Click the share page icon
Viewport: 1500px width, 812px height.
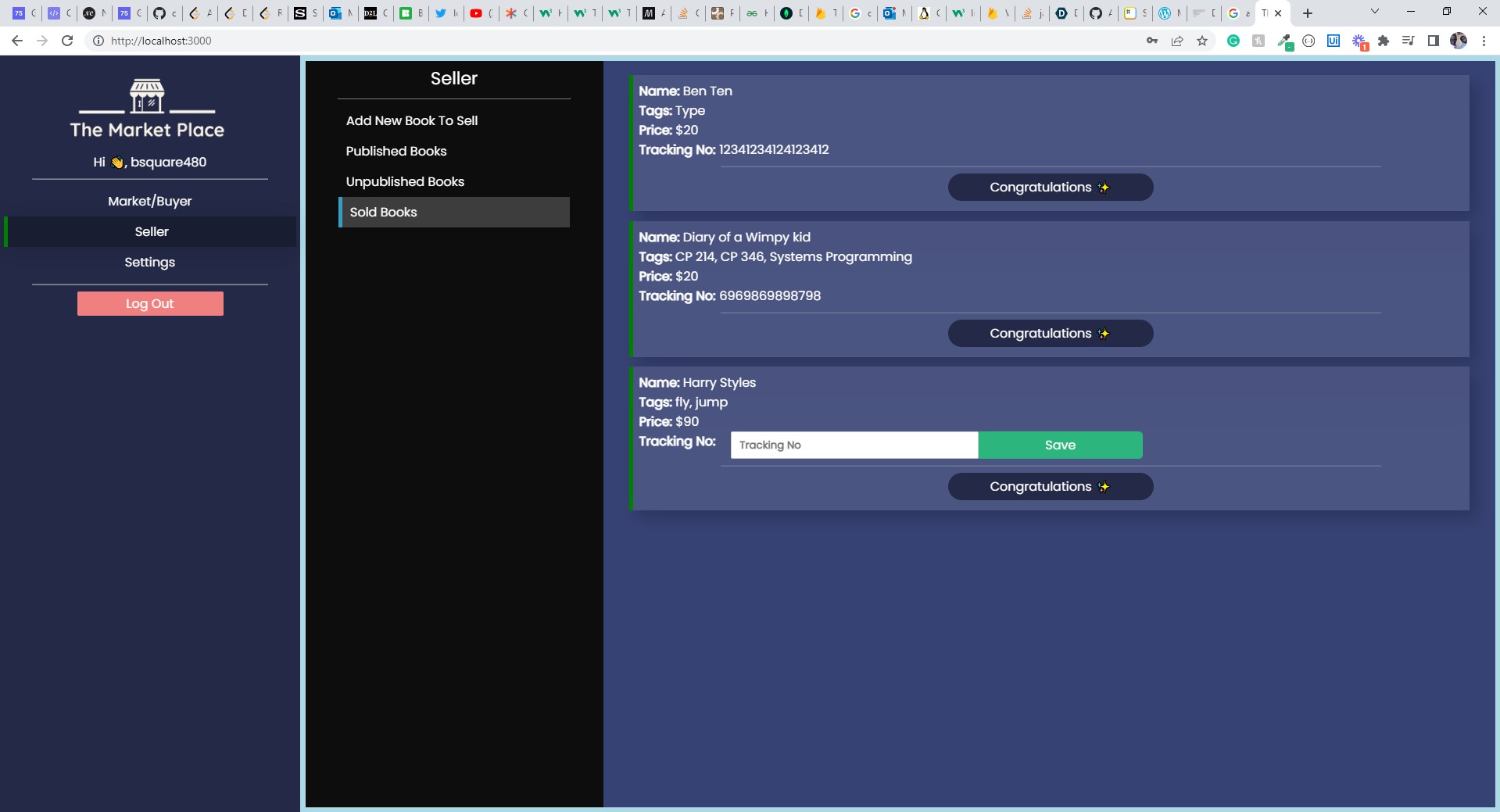[1177, 41]
